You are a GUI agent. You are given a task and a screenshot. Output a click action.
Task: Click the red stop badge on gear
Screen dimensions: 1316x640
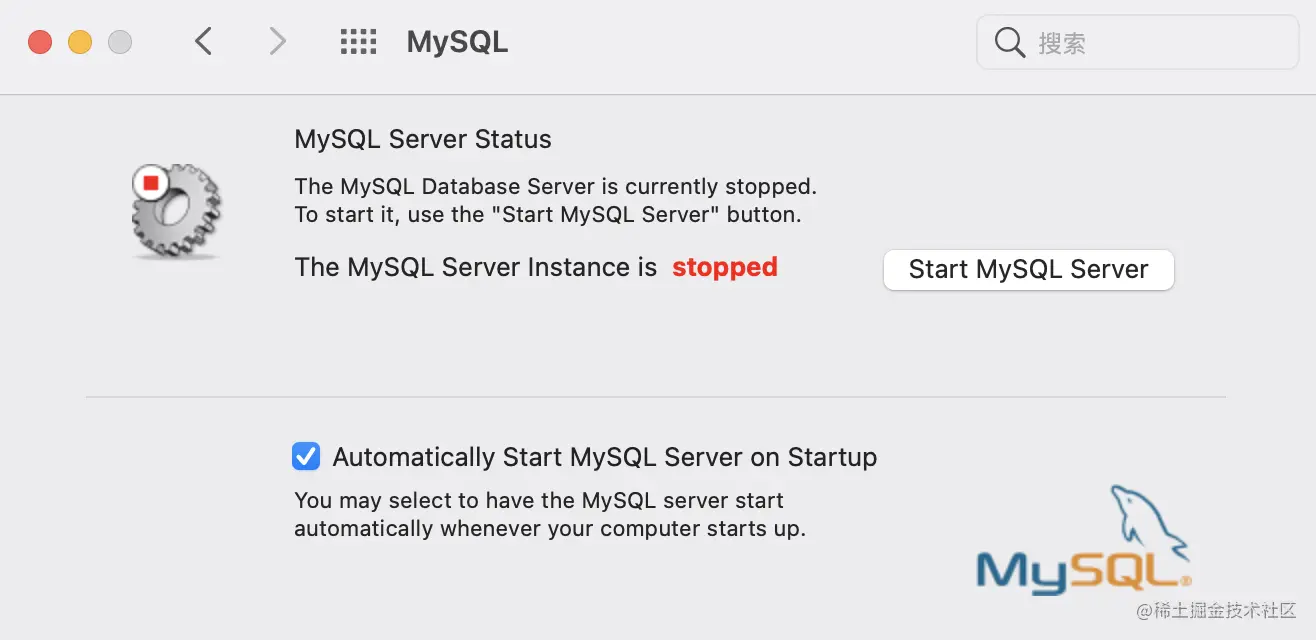point(151,183)
